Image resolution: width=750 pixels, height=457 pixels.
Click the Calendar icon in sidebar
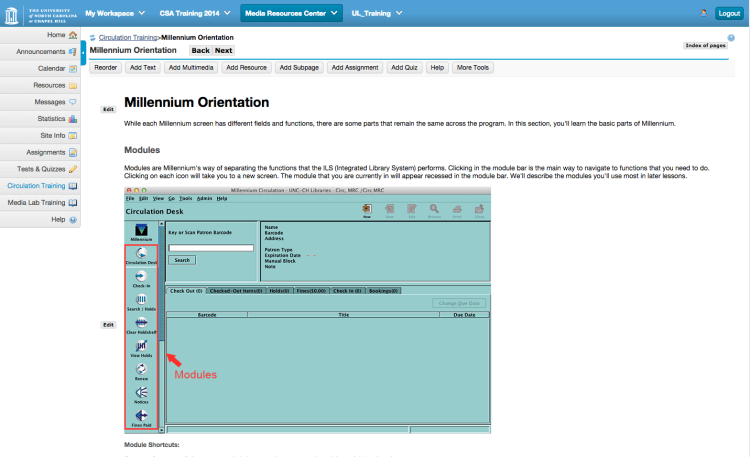pyautogui.click(x=73, y=68)
